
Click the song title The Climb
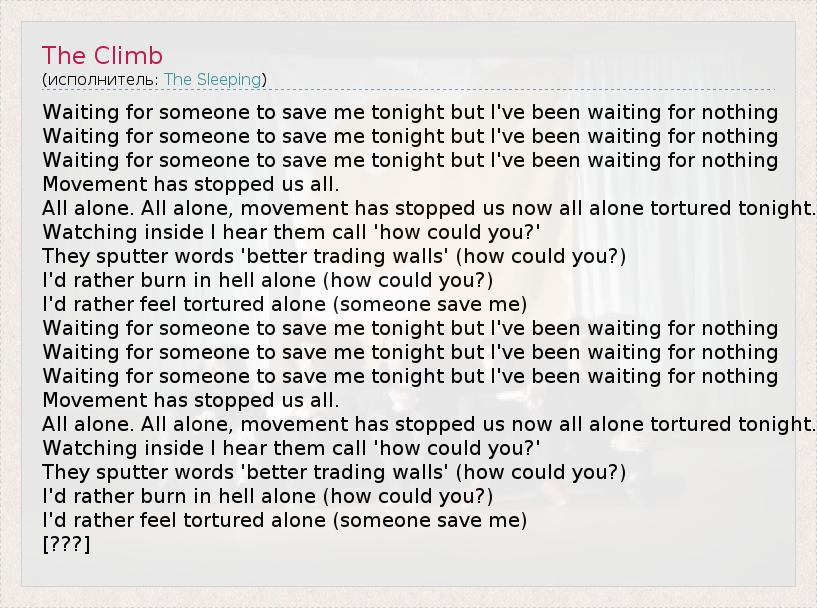[102, 56]
